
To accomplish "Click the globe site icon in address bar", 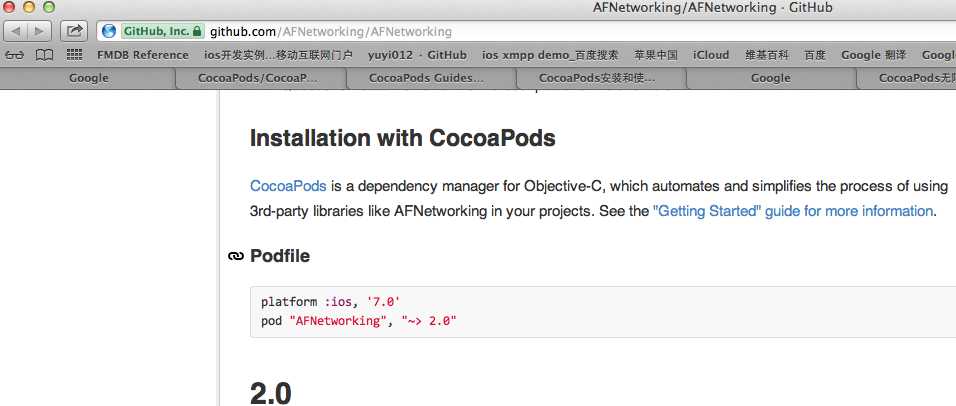I will 109,31.
